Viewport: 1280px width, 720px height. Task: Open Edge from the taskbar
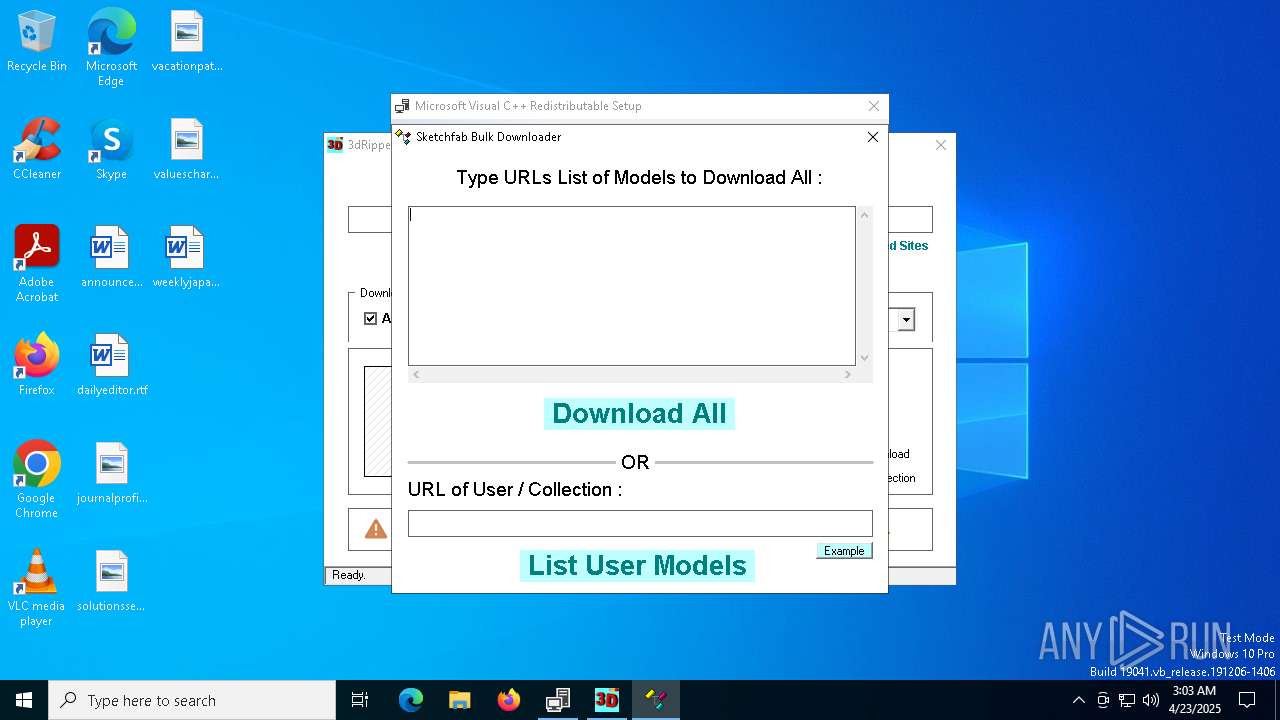click(411, 700)
